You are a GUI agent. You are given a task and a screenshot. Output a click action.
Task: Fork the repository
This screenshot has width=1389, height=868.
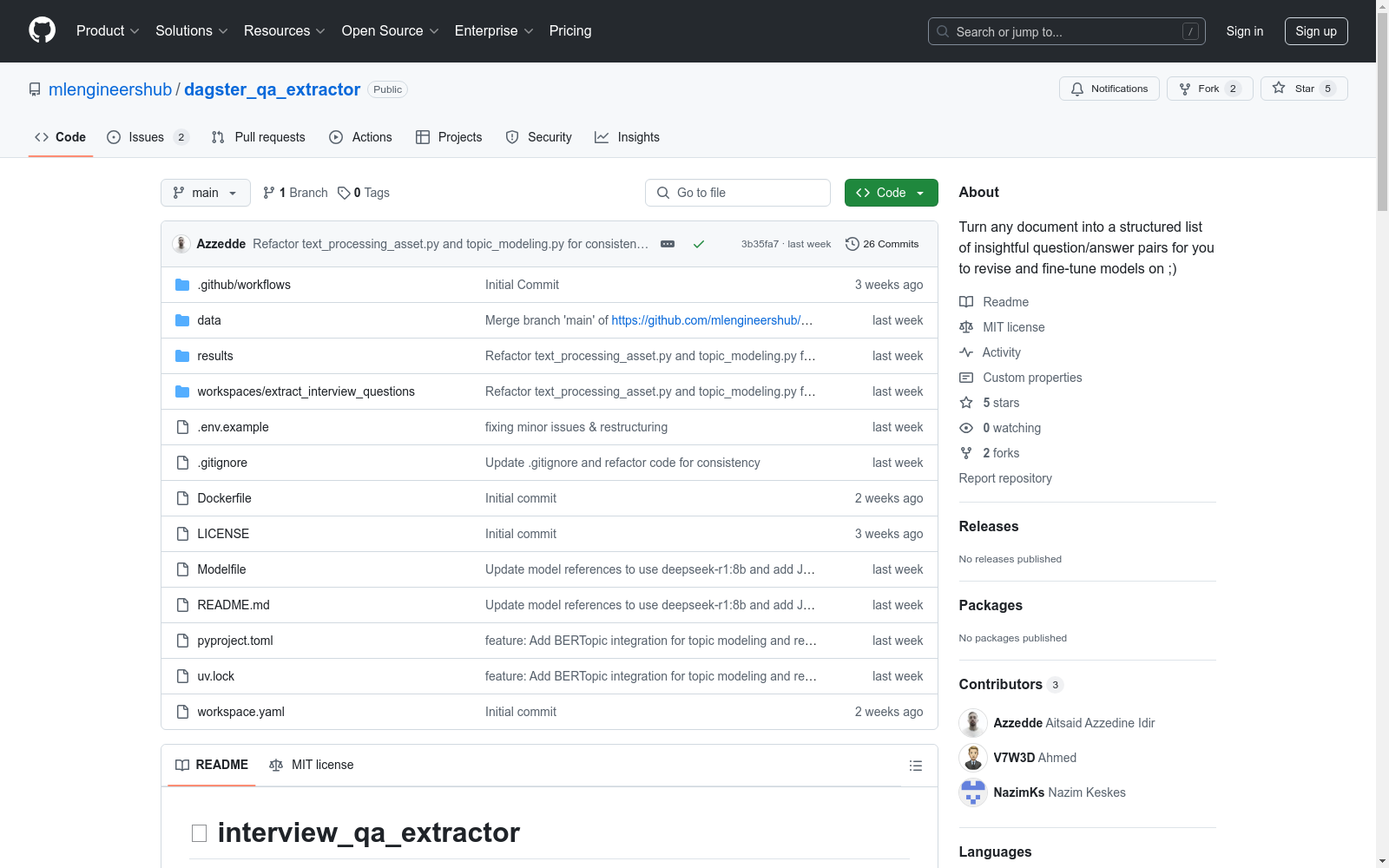[x=1209, y=89]
